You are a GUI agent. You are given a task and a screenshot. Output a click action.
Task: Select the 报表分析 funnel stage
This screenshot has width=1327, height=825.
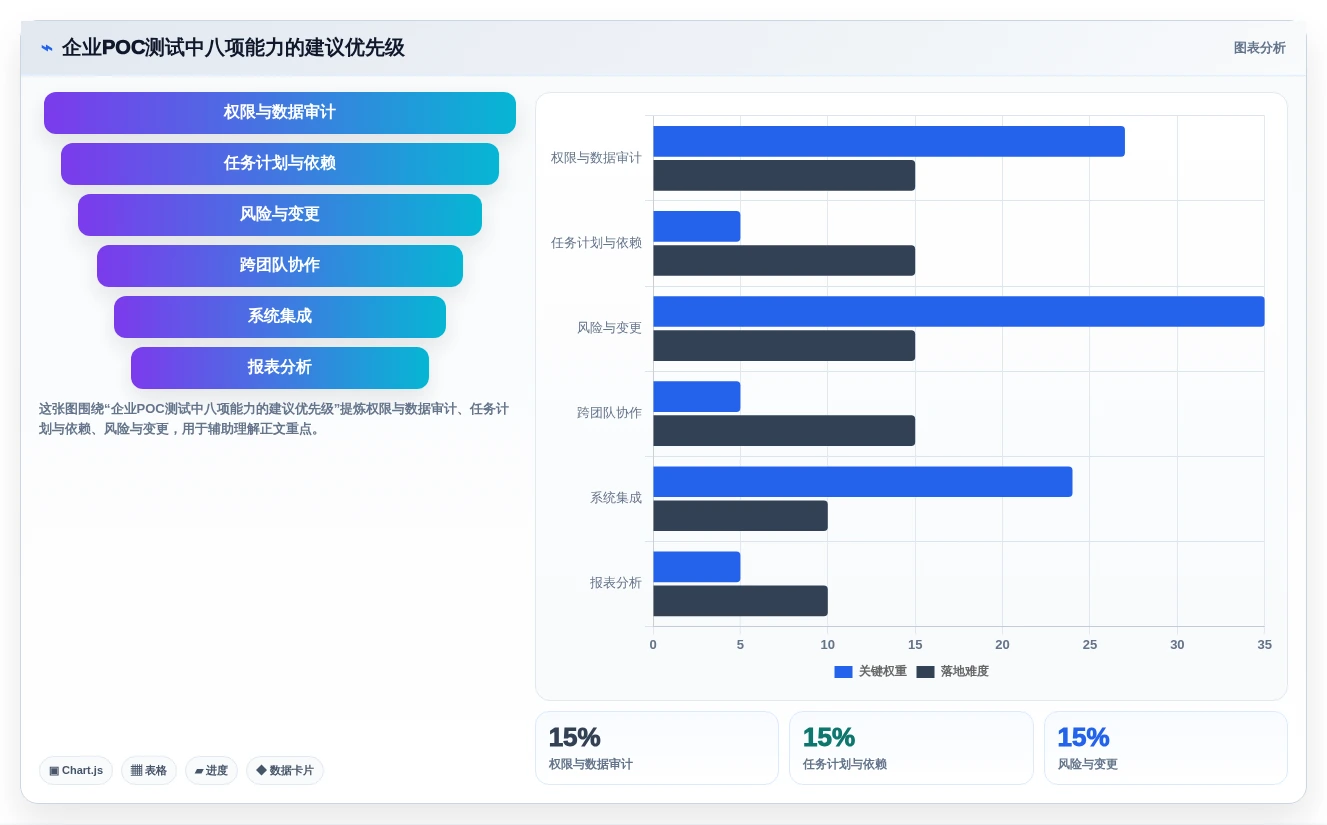(x=280, y=368)
